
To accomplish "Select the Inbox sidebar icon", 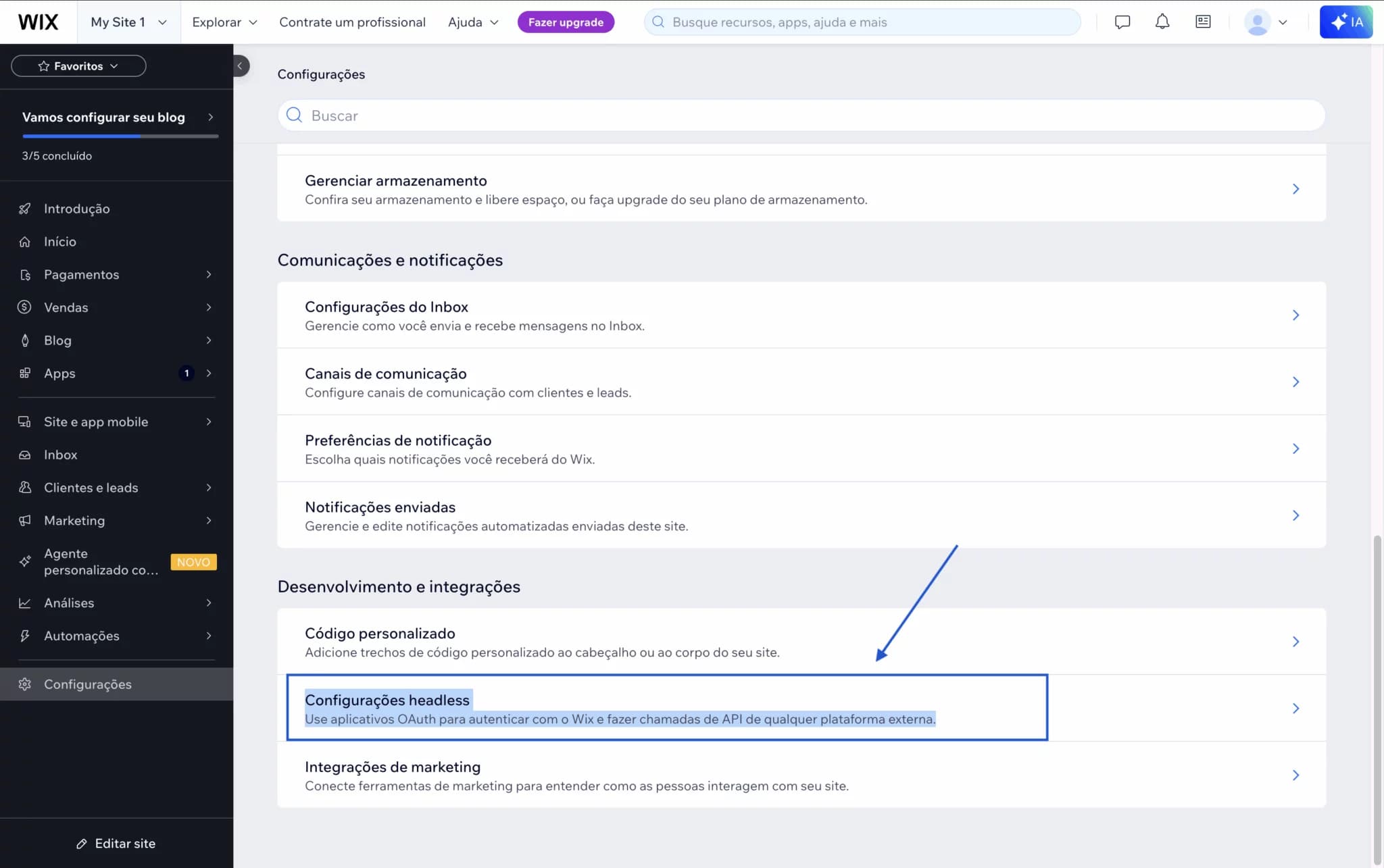I will [25, 454].
